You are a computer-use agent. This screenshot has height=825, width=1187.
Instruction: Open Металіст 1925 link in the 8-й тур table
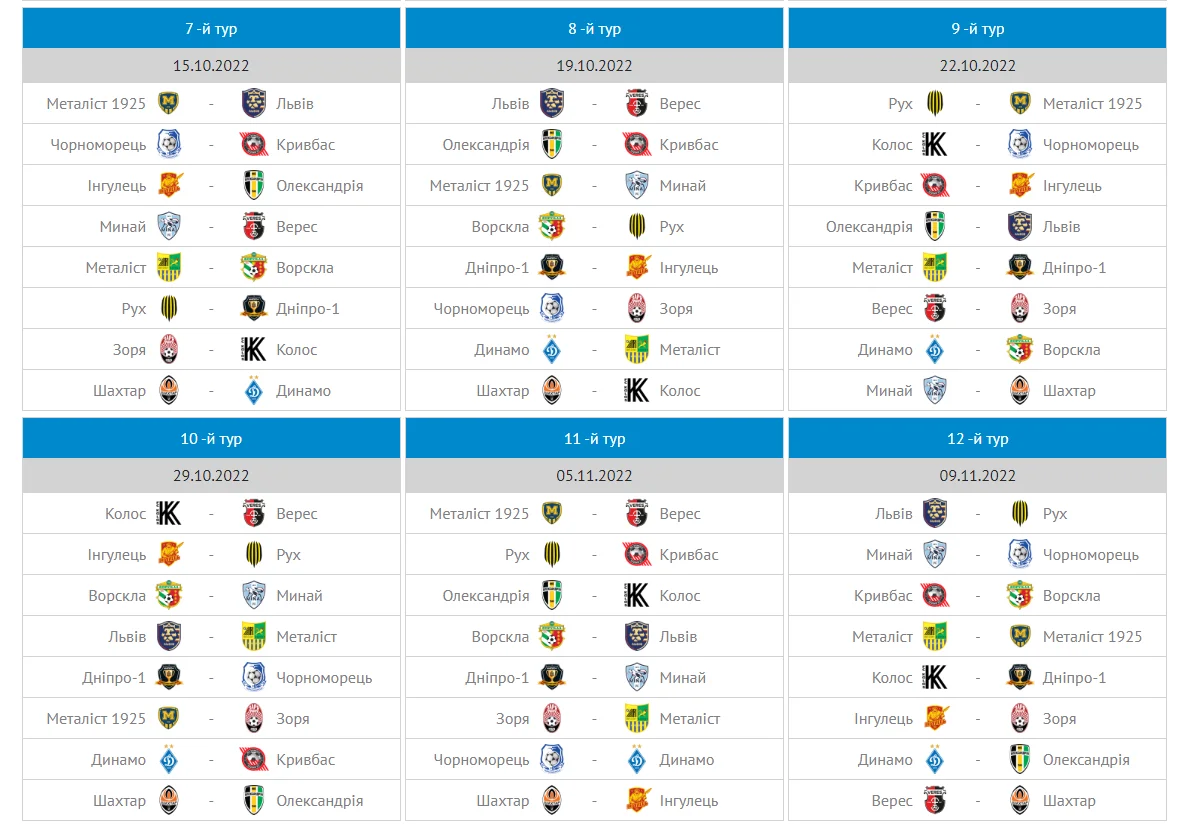point(479,186)
